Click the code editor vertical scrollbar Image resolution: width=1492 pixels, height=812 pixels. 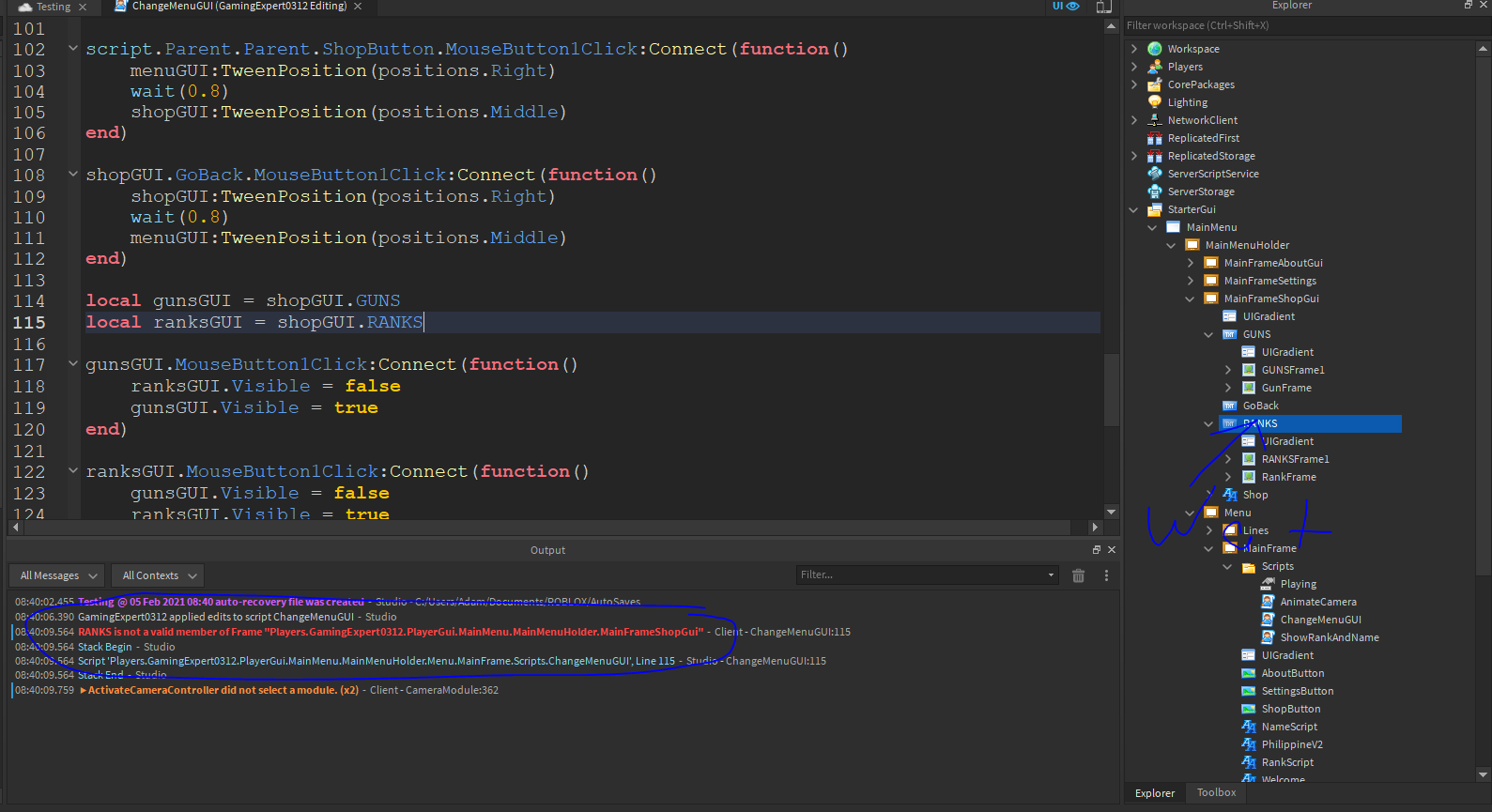click(x=1111, y=390)
